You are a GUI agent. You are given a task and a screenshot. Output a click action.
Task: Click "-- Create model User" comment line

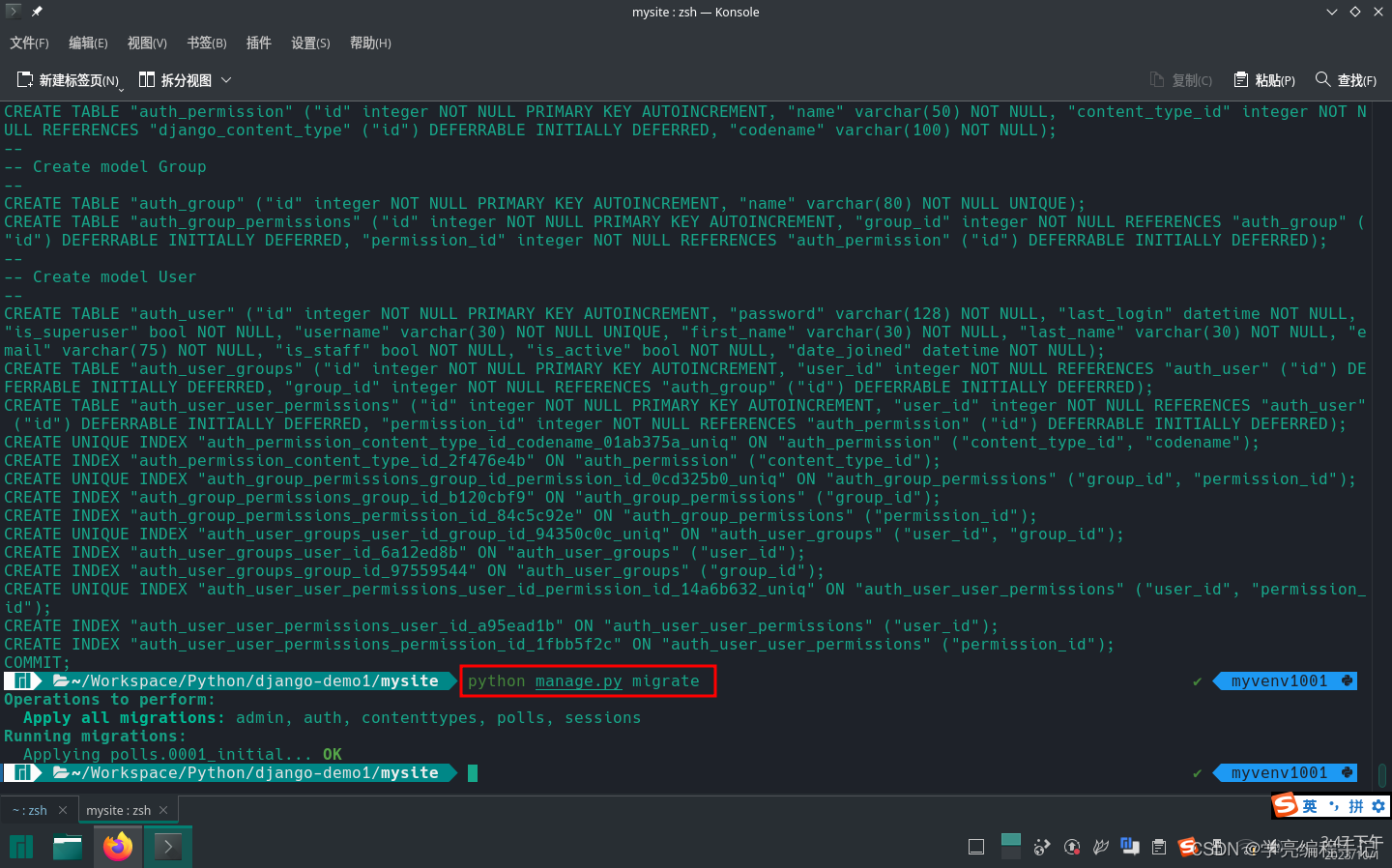101,277
